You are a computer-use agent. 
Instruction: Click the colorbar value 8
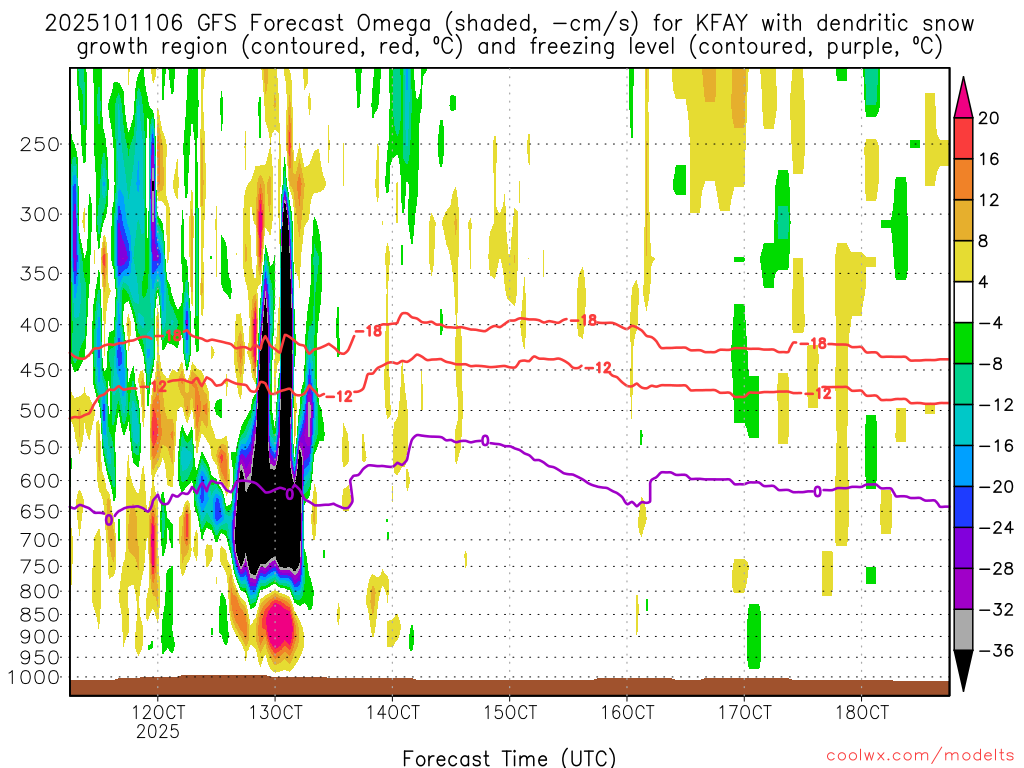click(x=983, y=241)
